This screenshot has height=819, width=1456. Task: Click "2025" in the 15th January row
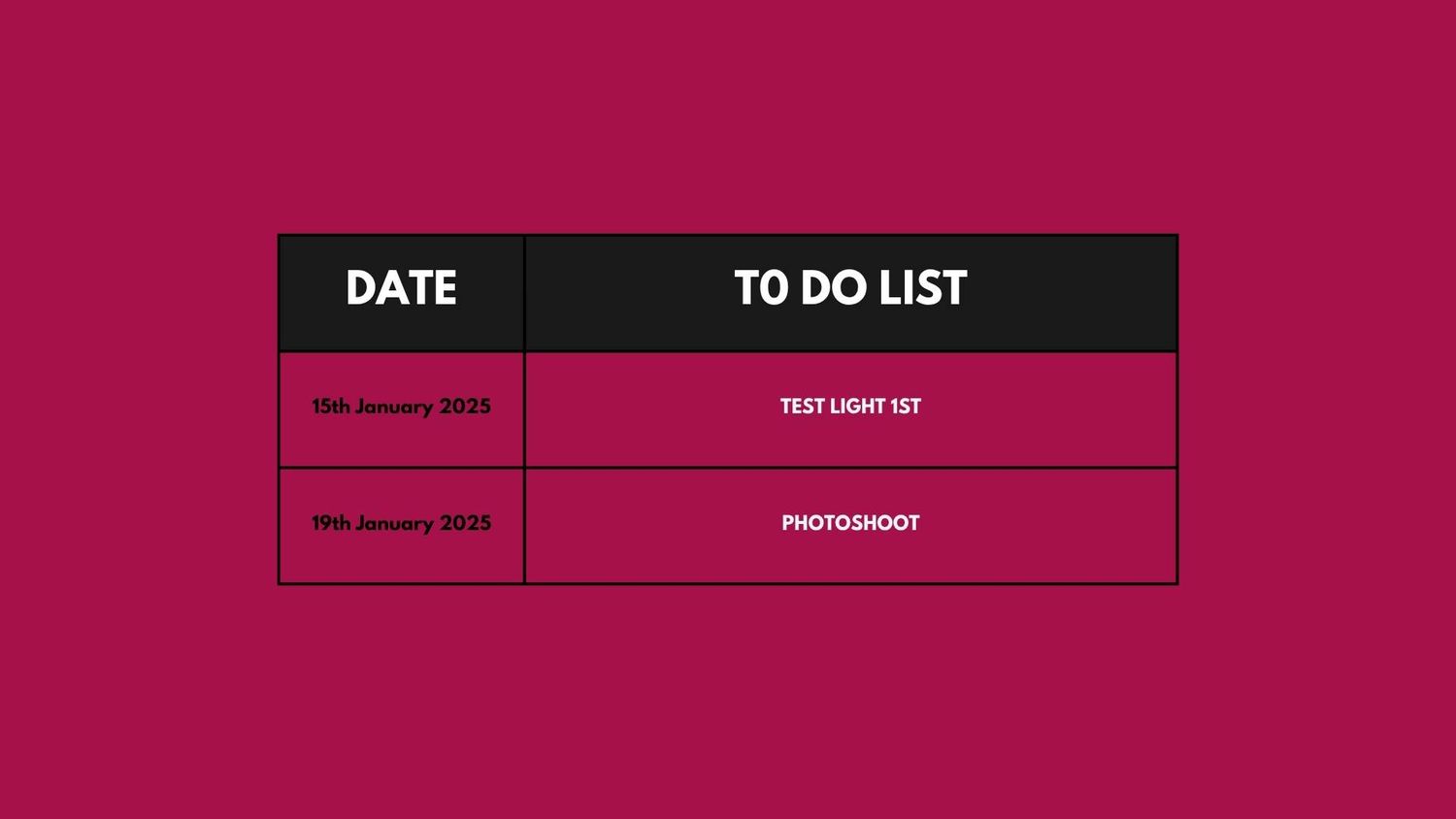[x=465, y=407]
